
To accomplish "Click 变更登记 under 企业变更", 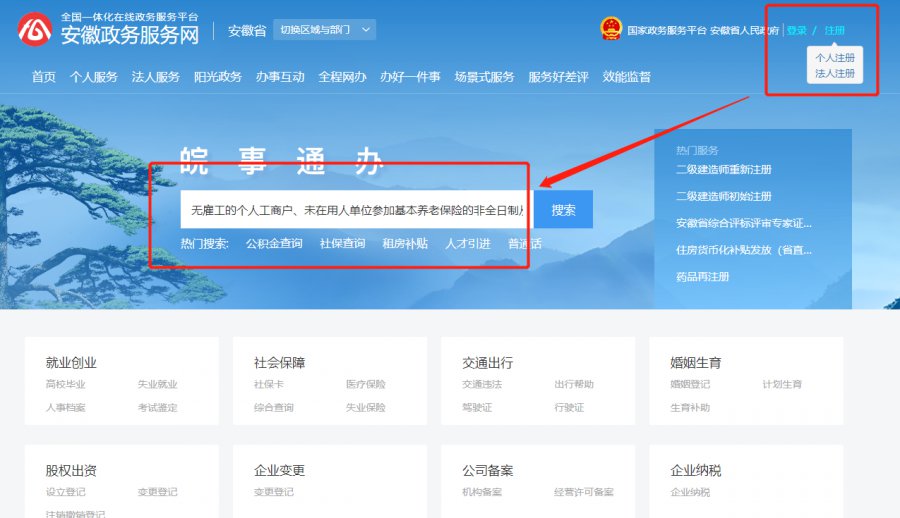I will (274, 492).
